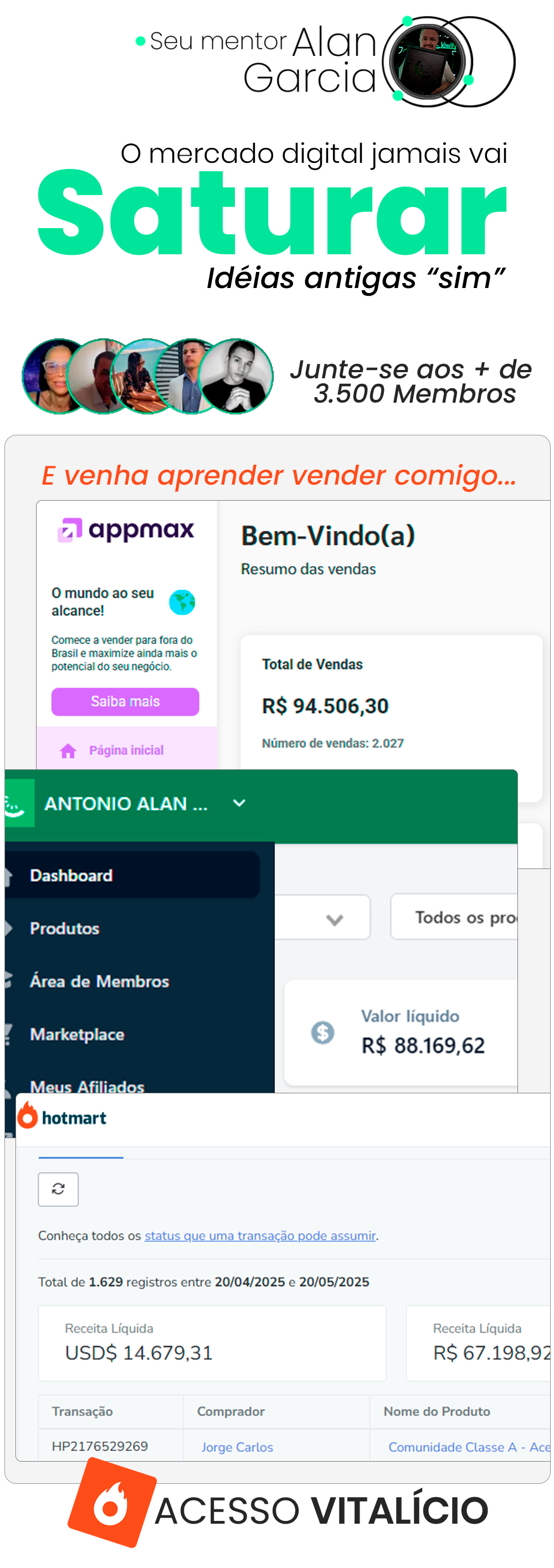
Task: Click the dollar coin icon beside Valor líquido
Action: click(322, 1032)
